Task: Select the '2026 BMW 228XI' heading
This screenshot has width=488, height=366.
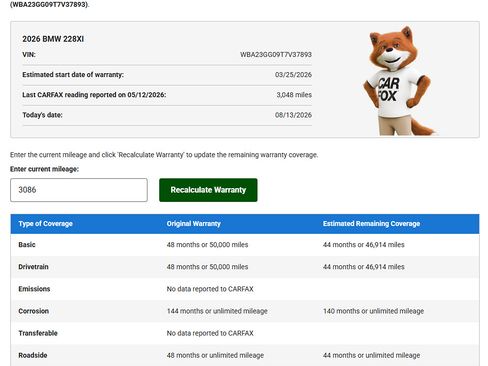Action: coord(53,39)
